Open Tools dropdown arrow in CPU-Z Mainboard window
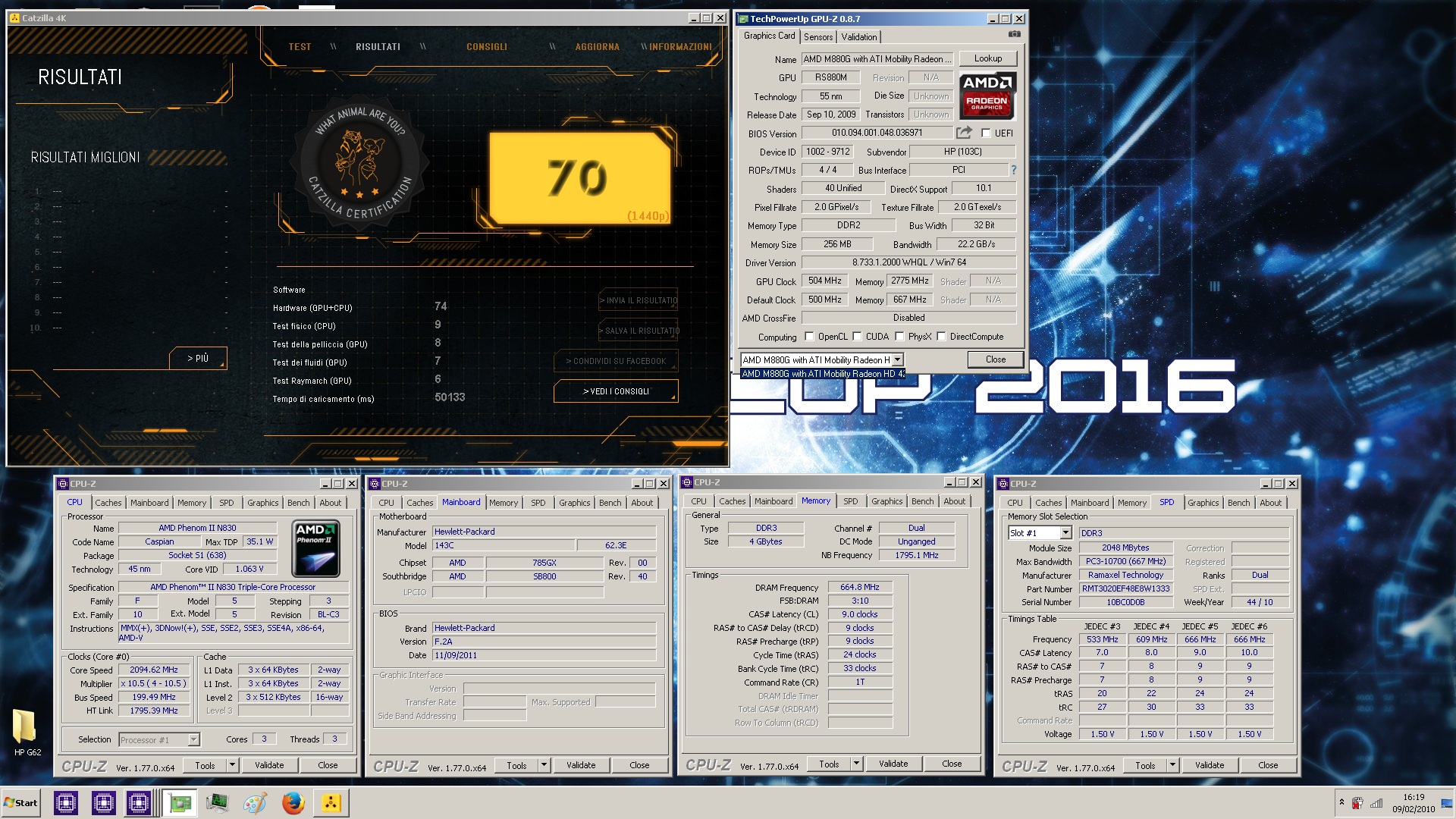Image resolution: width=1456 pixels, height=819 pixels. (x=544, y=765)
